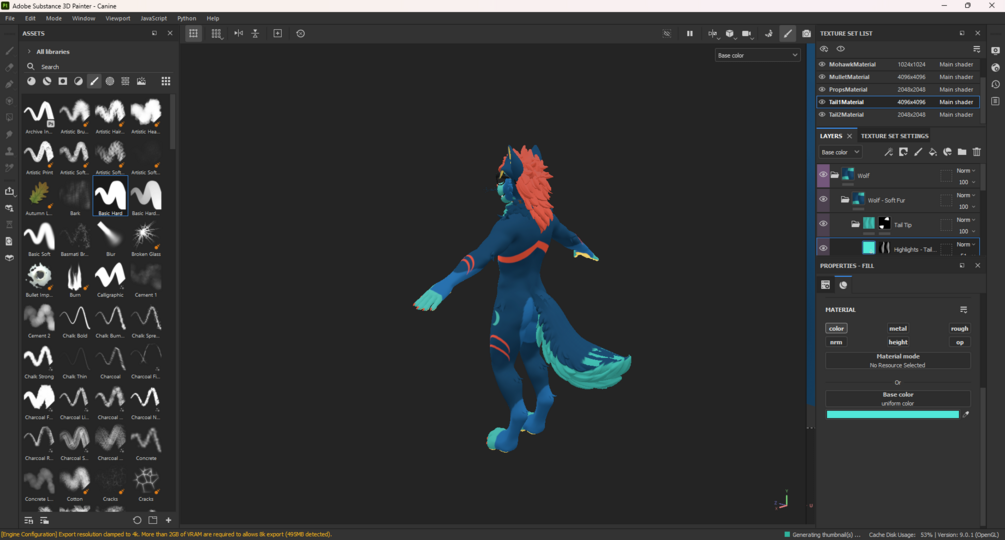Hide MohawkMaterial texture set
Screen dimensions: 1005x540
click(822, 64)
